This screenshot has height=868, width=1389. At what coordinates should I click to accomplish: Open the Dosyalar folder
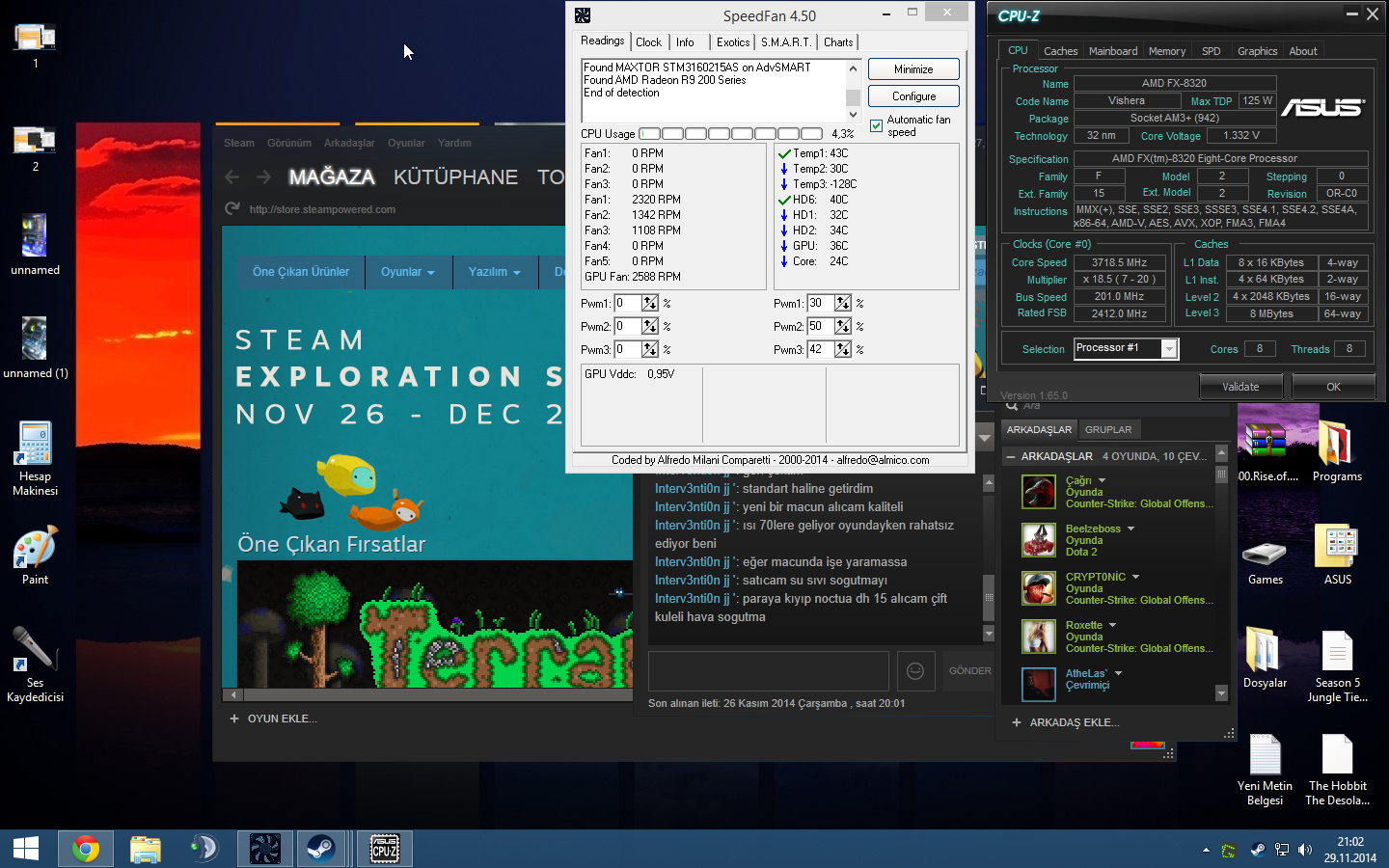tap(1266, 659)
